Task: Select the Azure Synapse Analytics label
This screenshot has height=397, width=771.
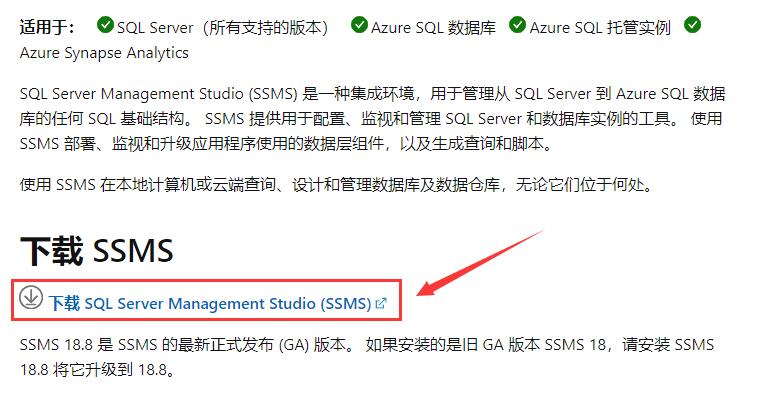Action: 104,53
